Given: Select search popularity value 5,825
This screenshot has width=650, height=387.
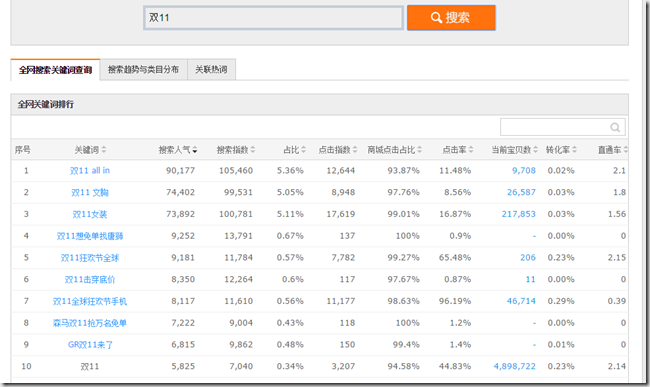Looking at the screenshot, I should (183, 367).
